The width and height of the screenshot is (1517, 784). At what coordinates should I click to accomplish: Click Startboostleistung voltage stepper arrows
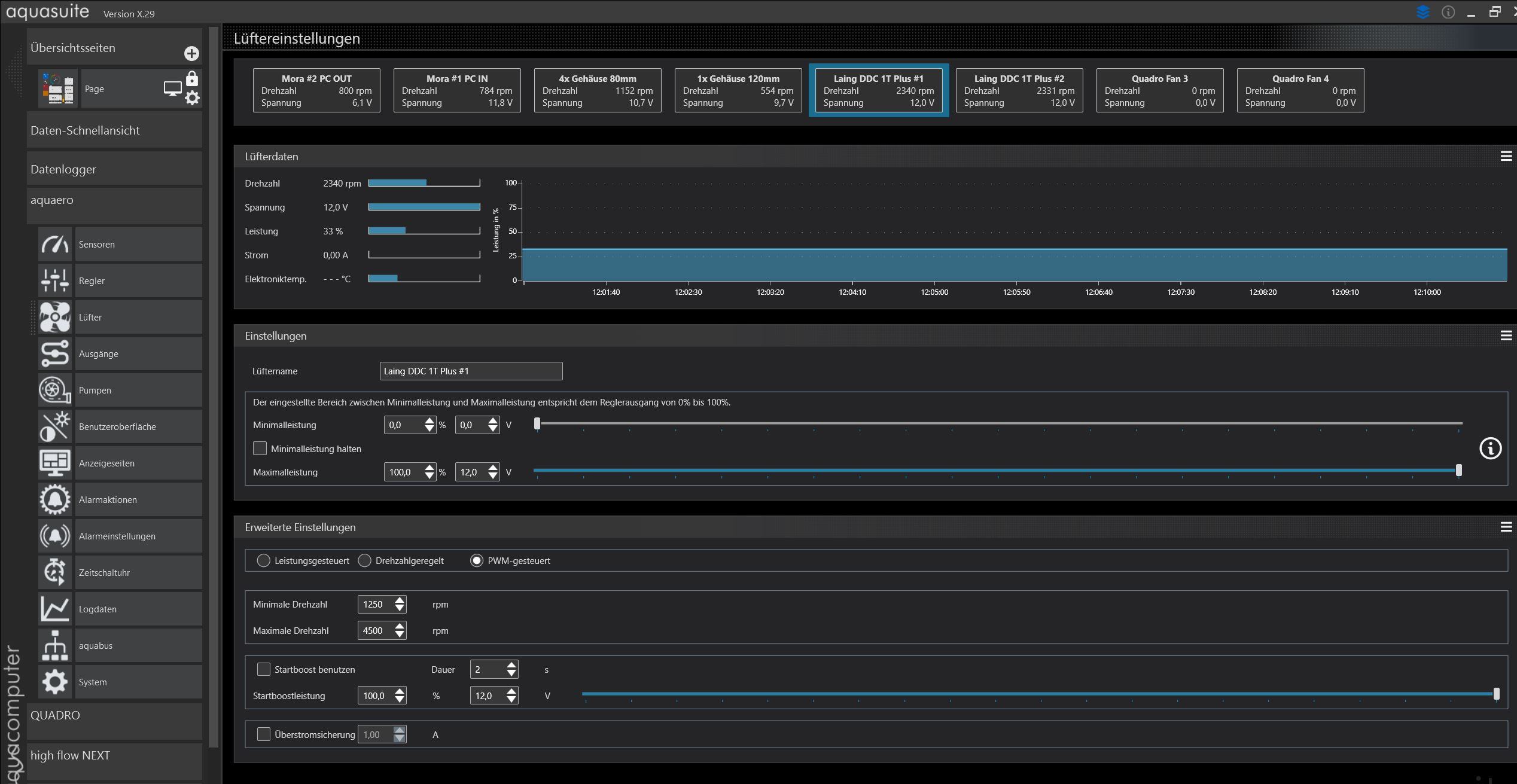[511, 695]
